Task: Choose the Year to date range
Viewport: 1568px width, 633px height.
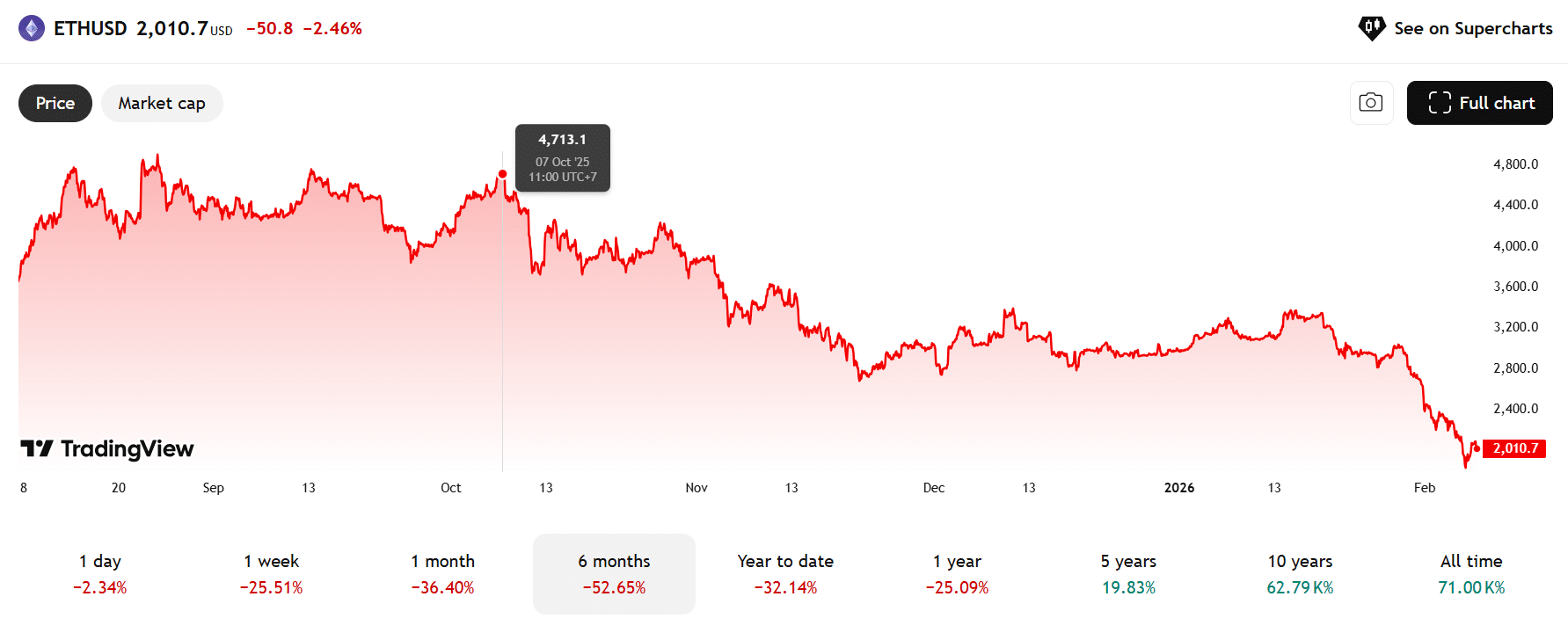Action: point(785,573)
